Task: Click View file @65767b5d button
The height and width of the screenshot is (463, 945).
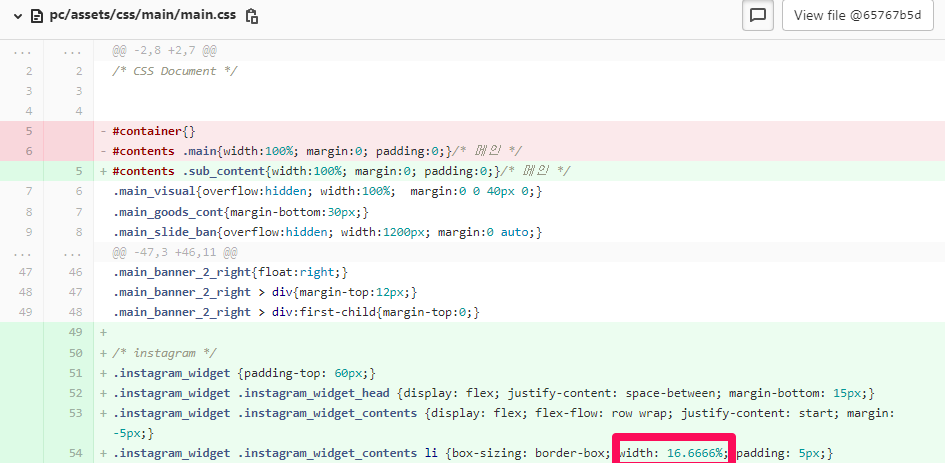Action: pyautogui.click(x=857, y=15)
